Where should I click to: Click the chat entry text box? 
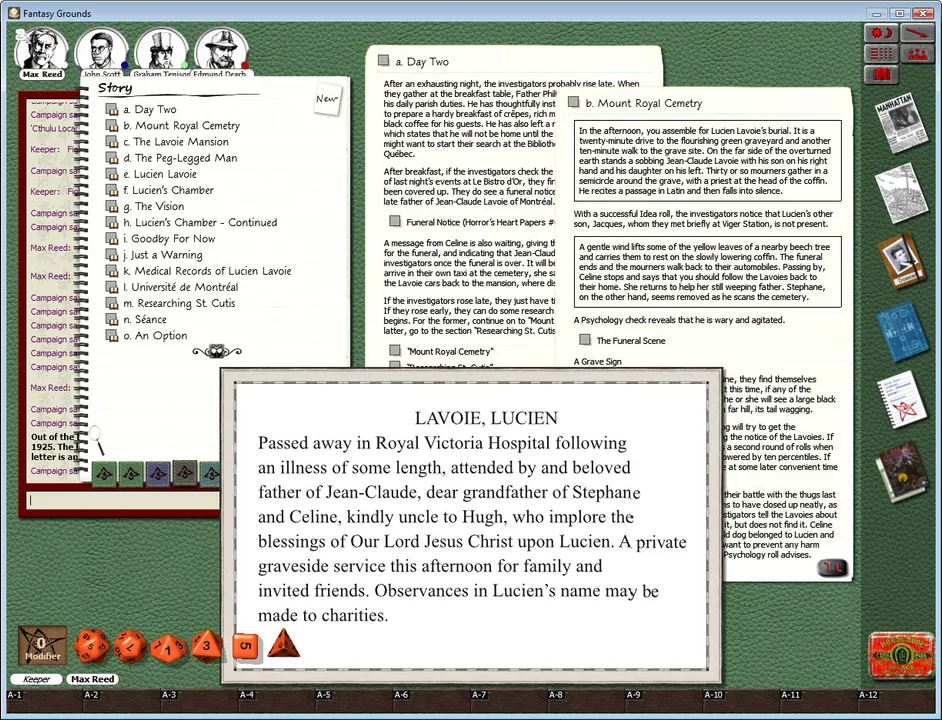point(123,500)
